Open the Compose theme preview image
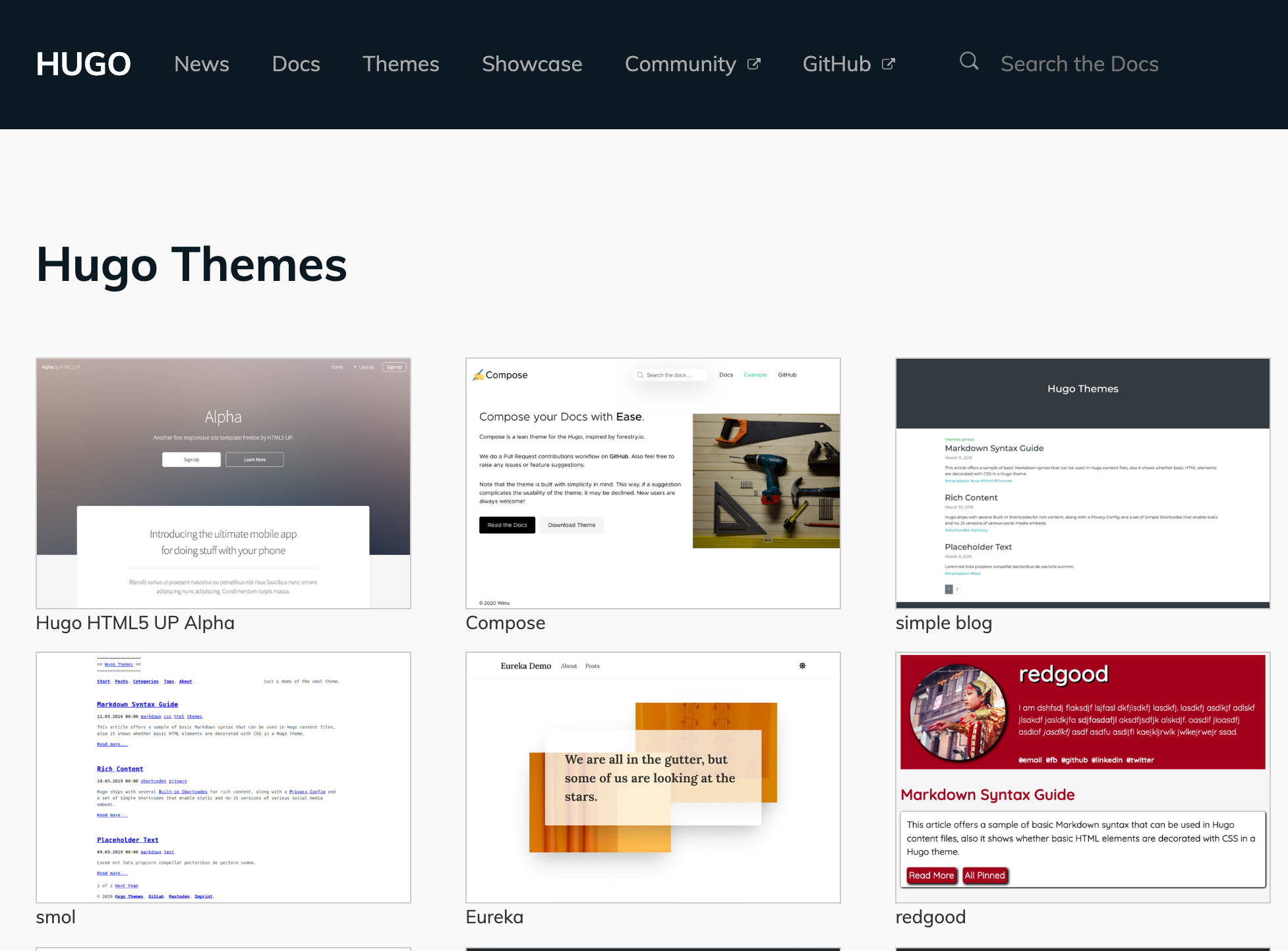The width and height of the screenshot is (1288, 951). click(x=653, y=483)
